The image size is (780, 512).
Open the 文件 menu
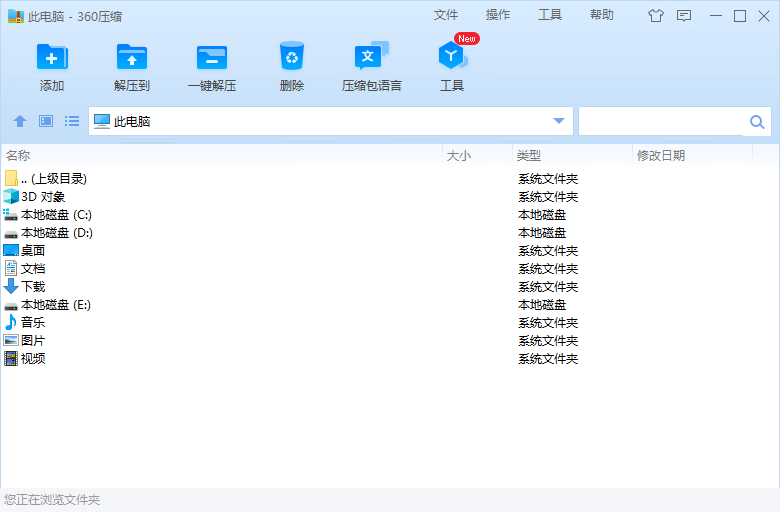pos(446,15)
